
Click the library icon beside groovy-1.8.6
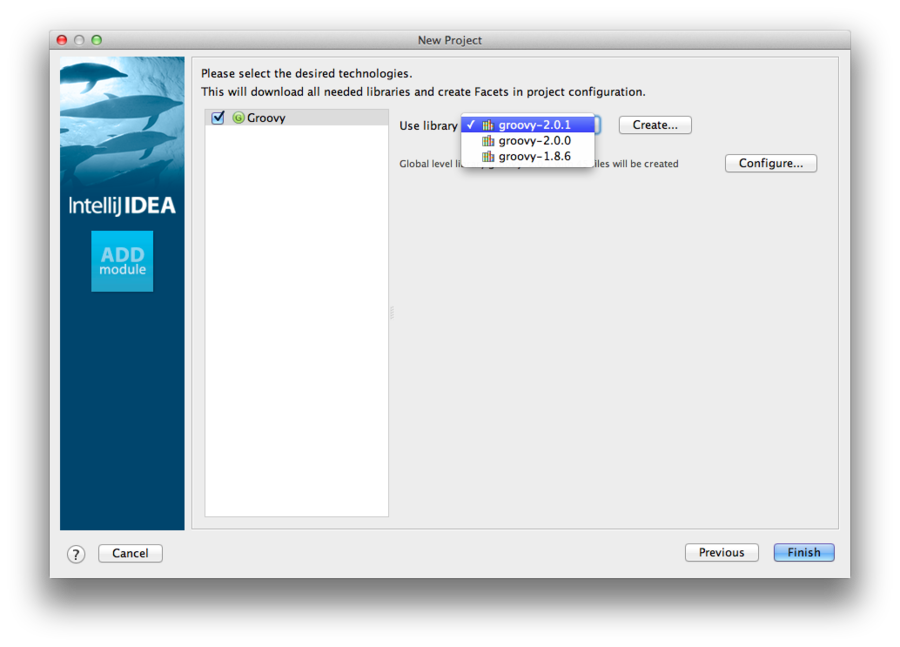488,156
